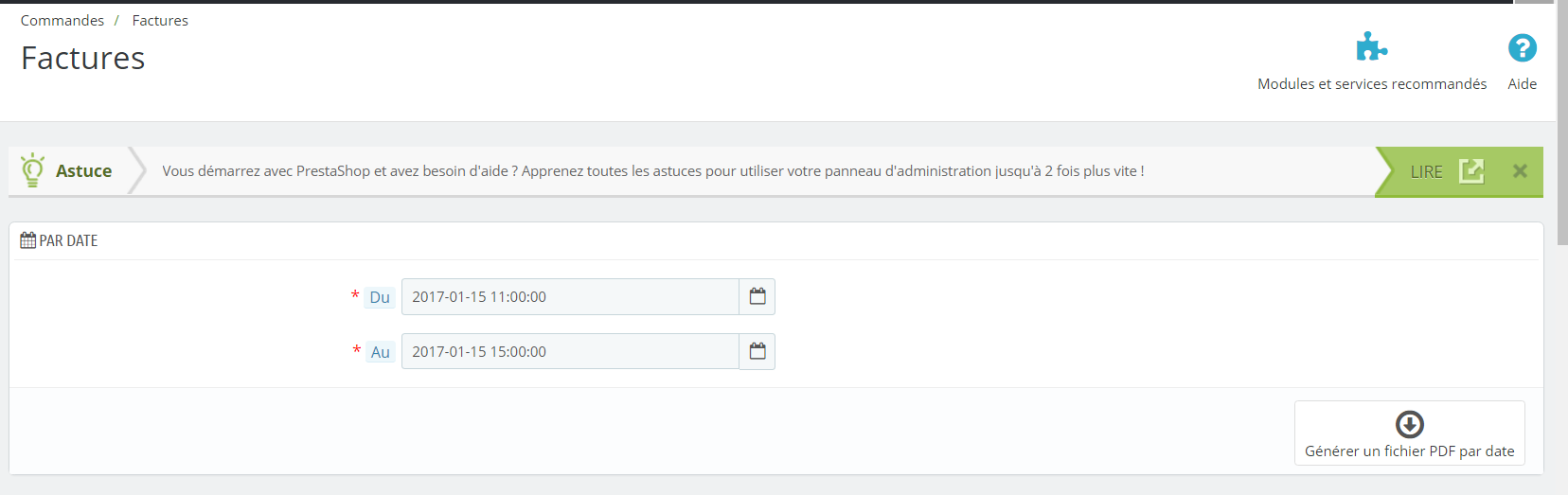The image size is (1568, 495).
Task: Select the Factures breadcrumb link
Action: click(160, 20)
